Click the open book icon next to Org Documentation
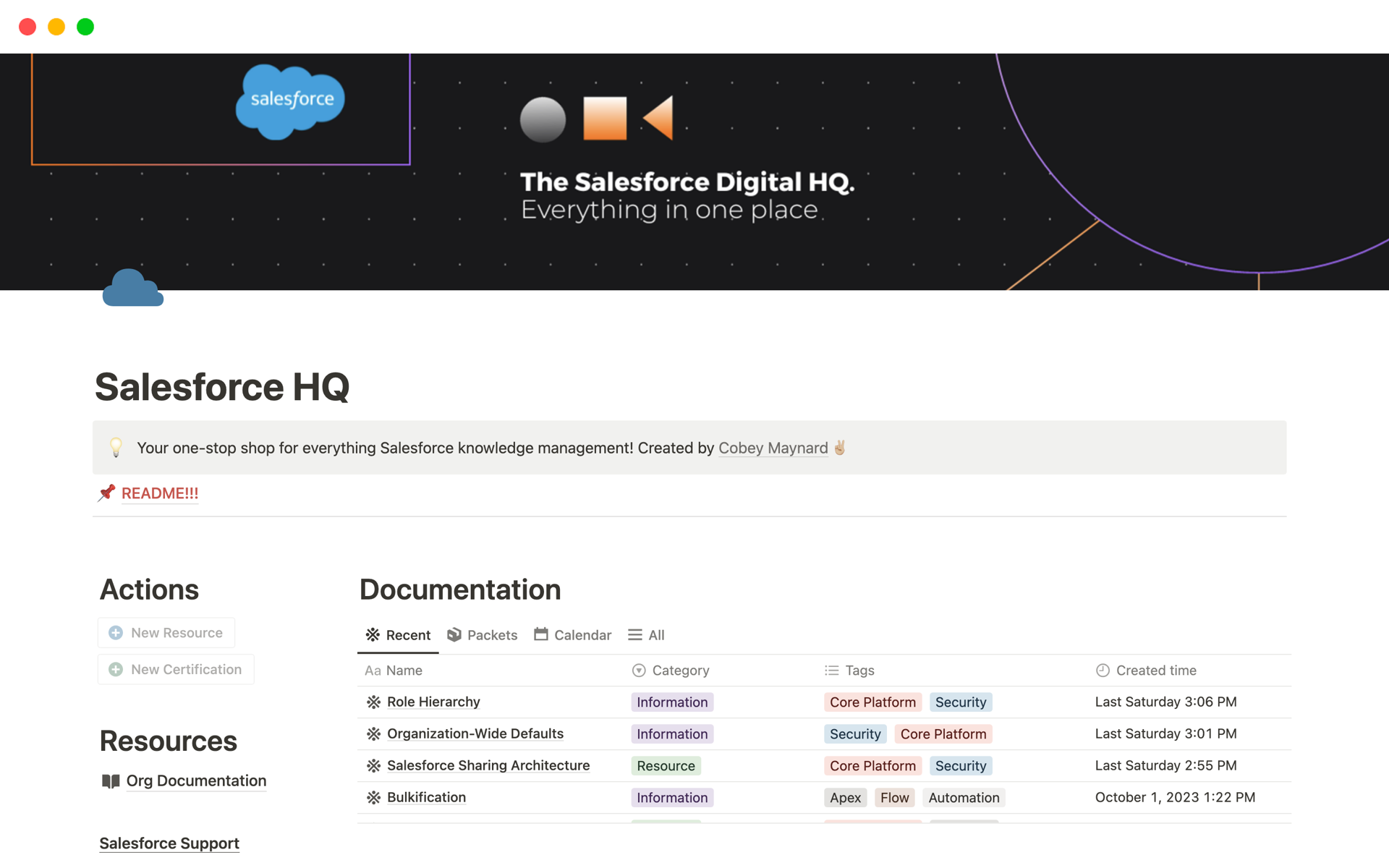This screenshot has width=1389, height=868. (111, 781)
